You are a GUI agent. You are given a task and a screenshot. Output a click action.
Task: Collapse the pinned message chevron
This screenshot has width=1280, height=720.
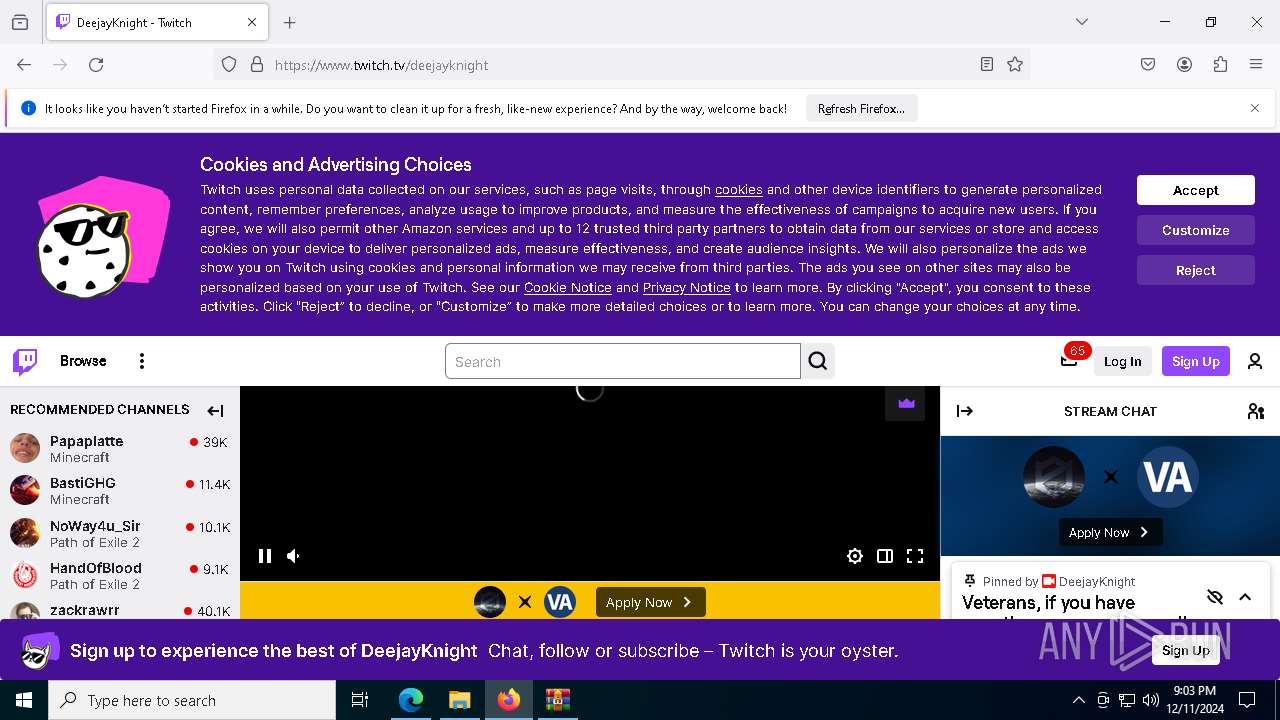click(x=1245, y=597)
